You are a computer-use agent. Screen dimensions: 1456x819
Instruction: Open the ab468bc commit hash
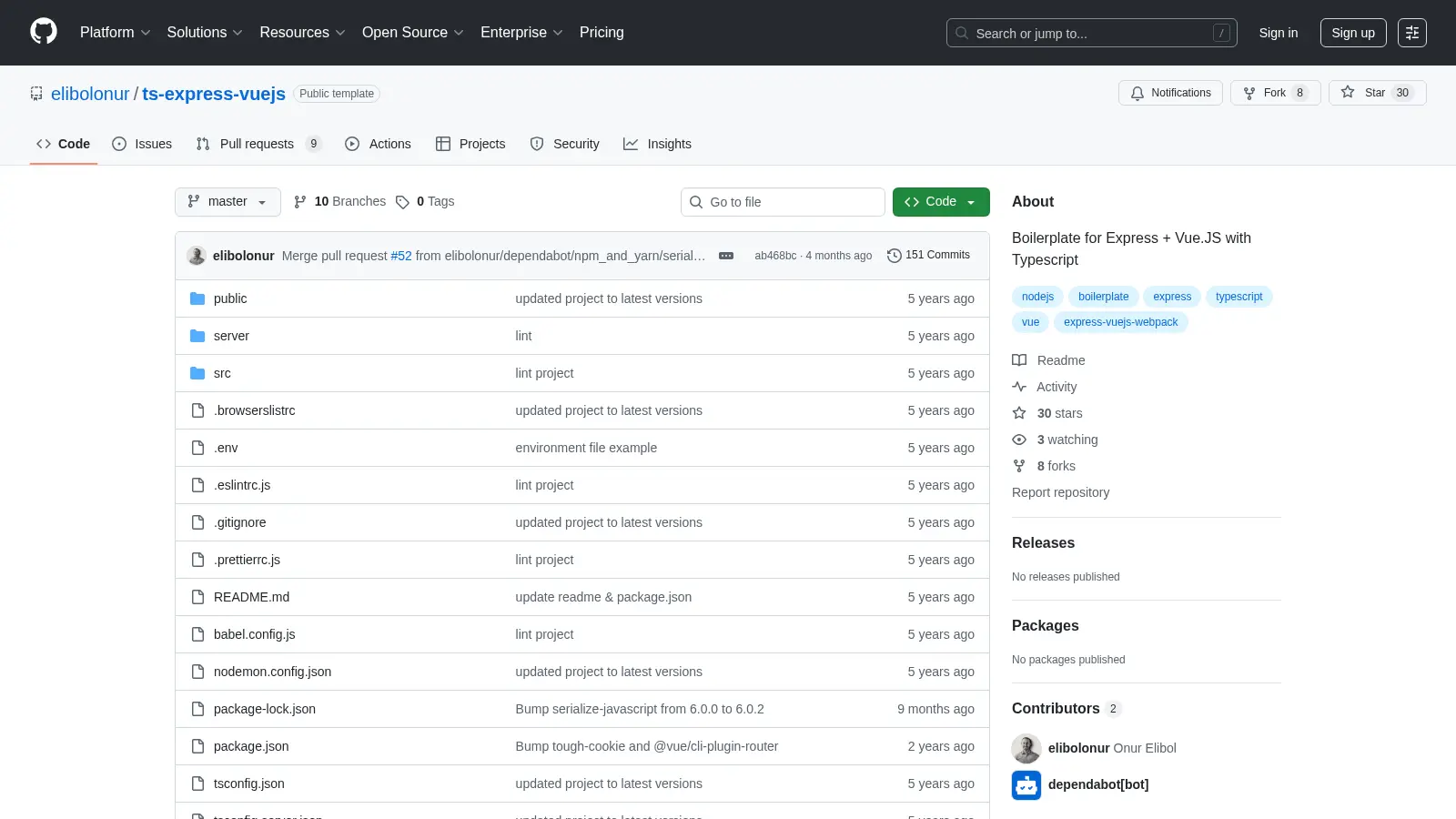775,256
